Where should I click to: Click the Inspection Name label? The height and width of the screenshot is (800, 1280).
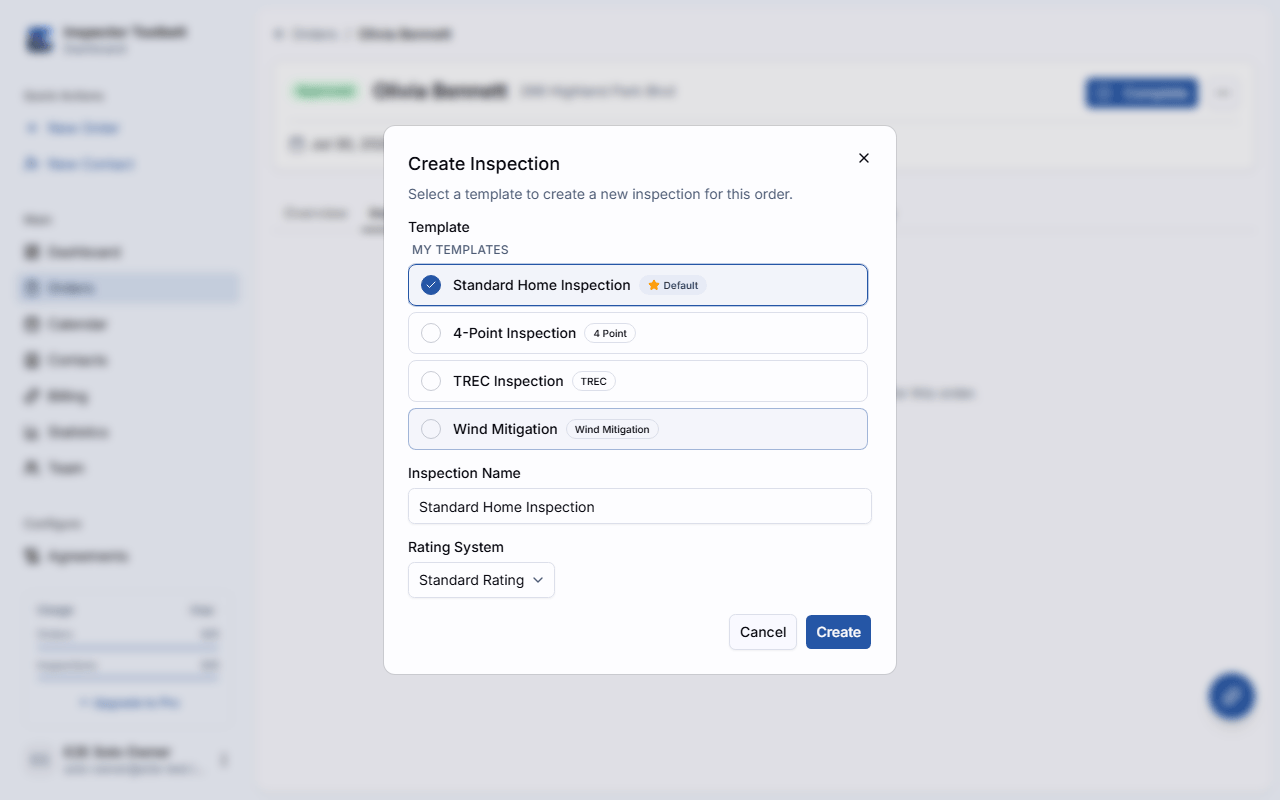[x=464, y=473]
